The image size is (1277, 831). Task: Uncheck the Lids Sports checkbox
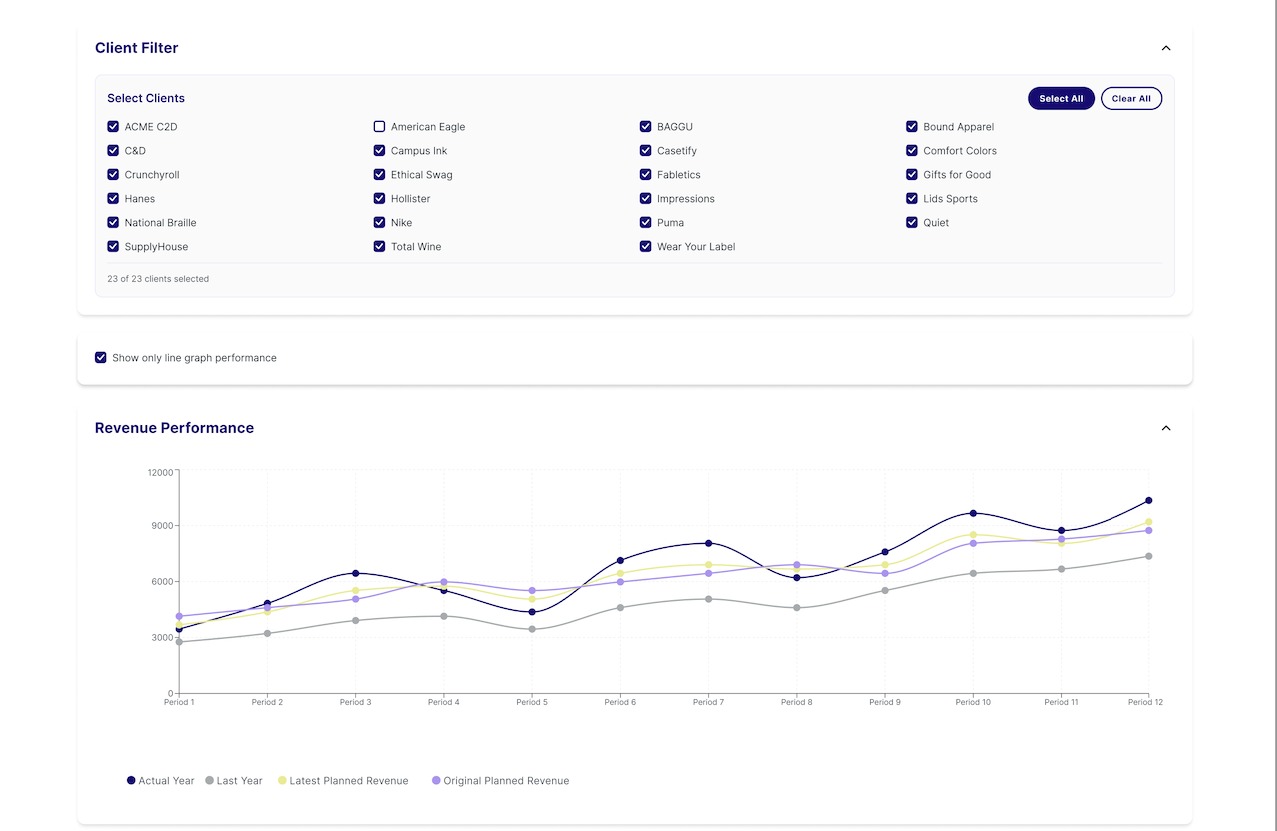point(912,199)
